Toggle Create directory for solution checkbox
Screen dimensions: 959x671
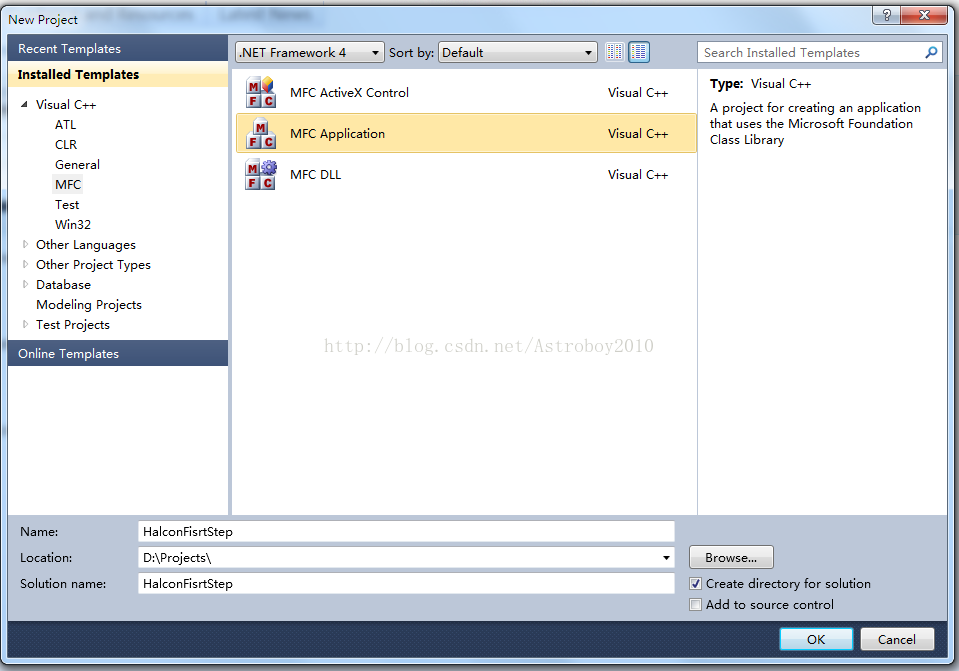tap(695, 584)
